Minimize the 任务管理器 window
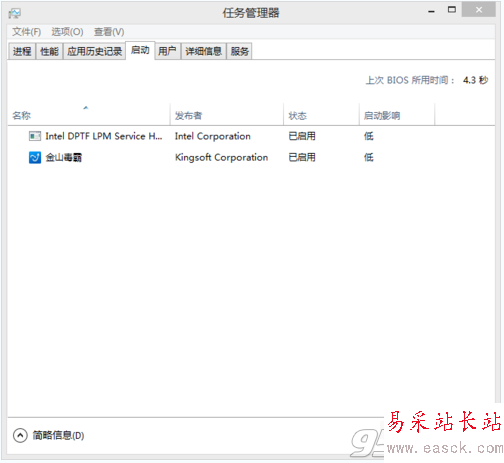Screen dimensions: 504x463 tap(431, 11)
